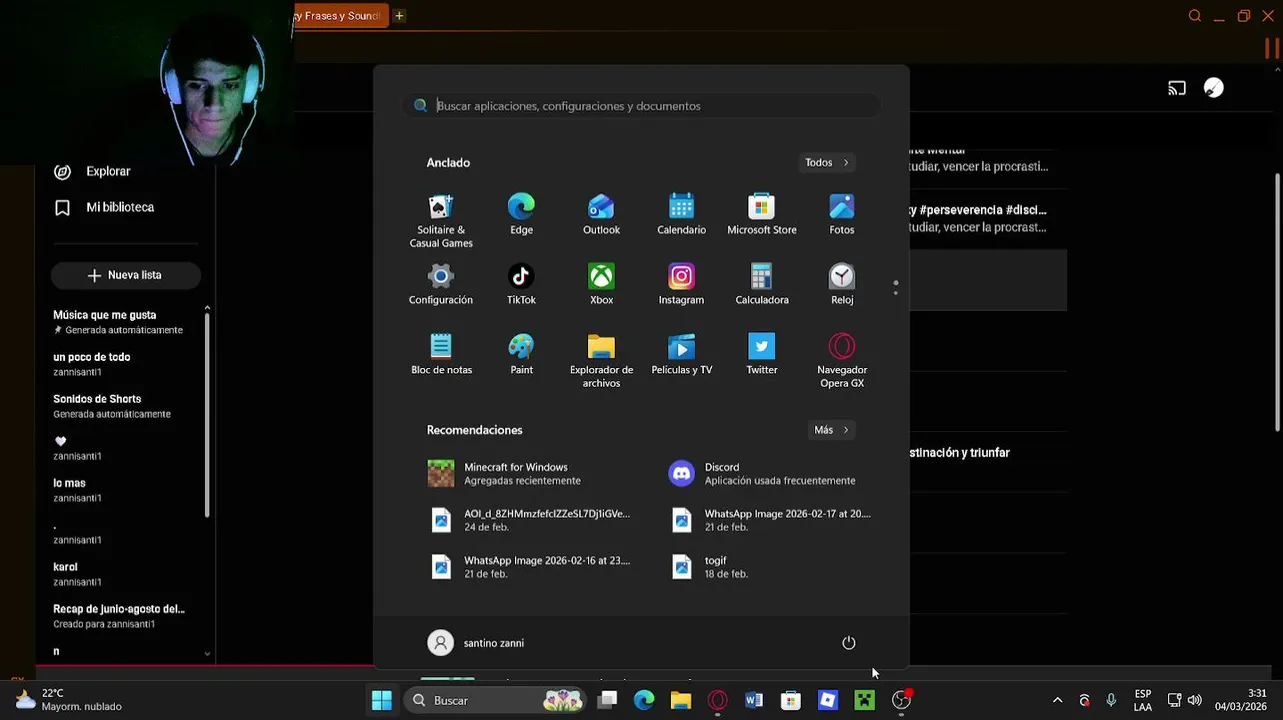
Task: Click playlist sidebar scroll-down arrow
Action: [x=207, y=653]
